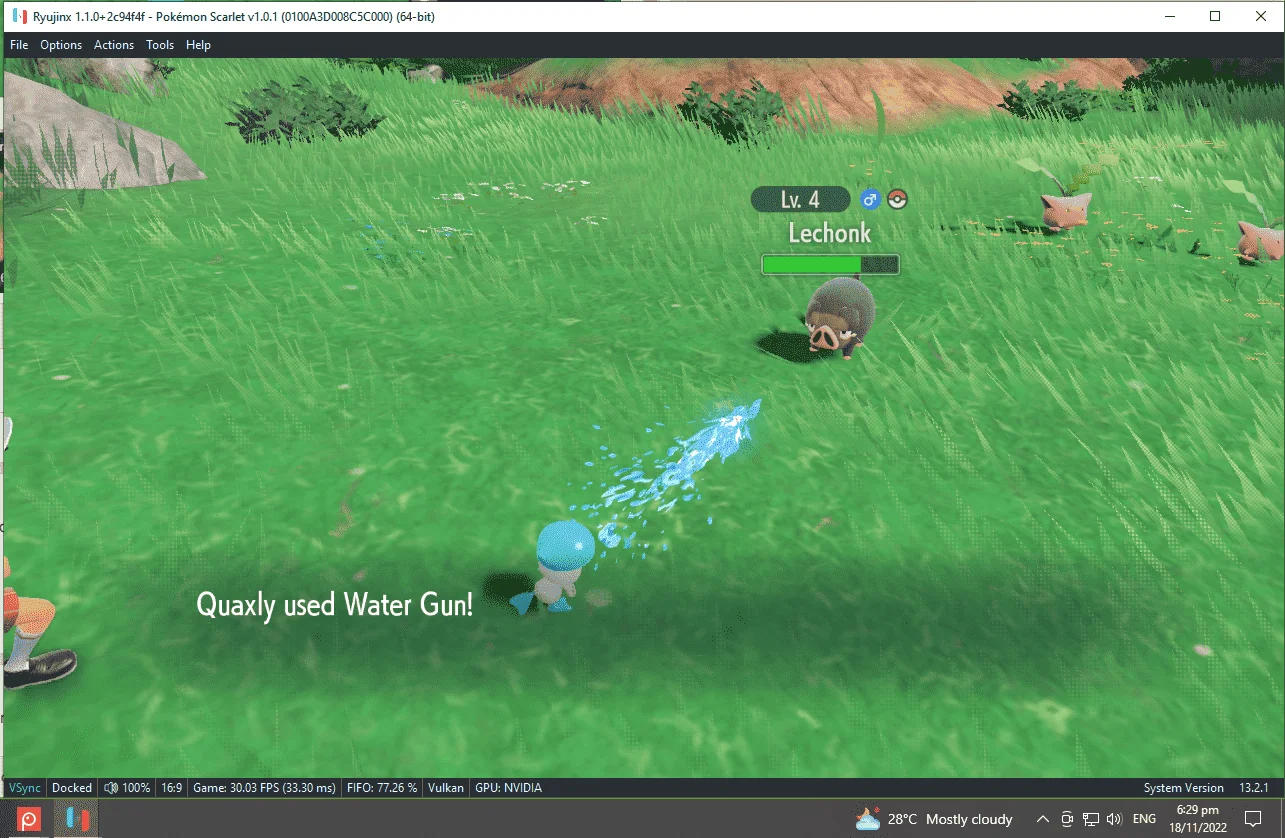Toggle the Docked mode indicator
The image size is (1285, 838).
pyautogui.click(x=72, y=788)
